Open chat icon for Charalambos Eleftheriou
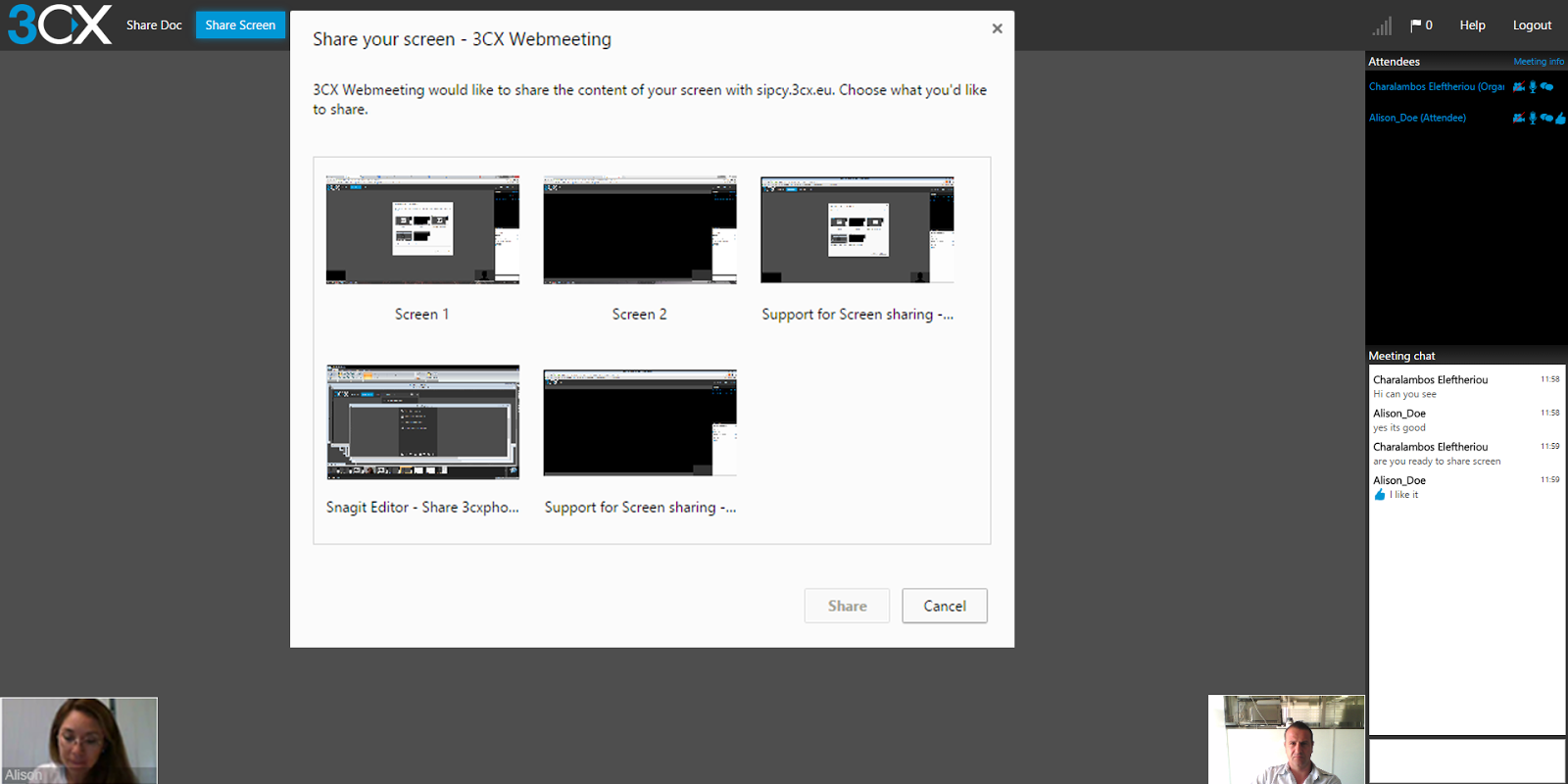 click(x=1546, y=87)
